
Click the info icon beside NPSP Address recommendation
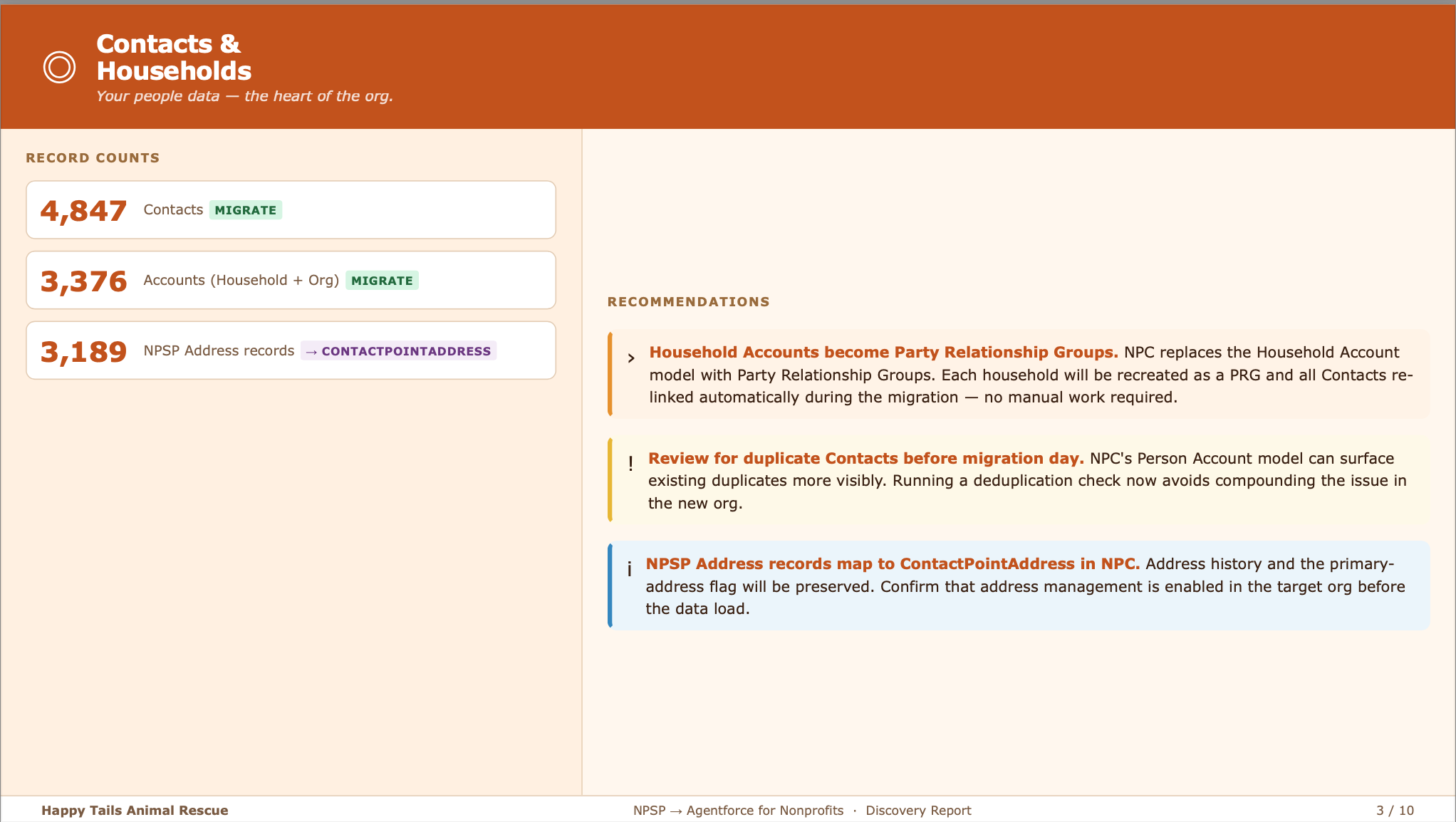point(629,569)
